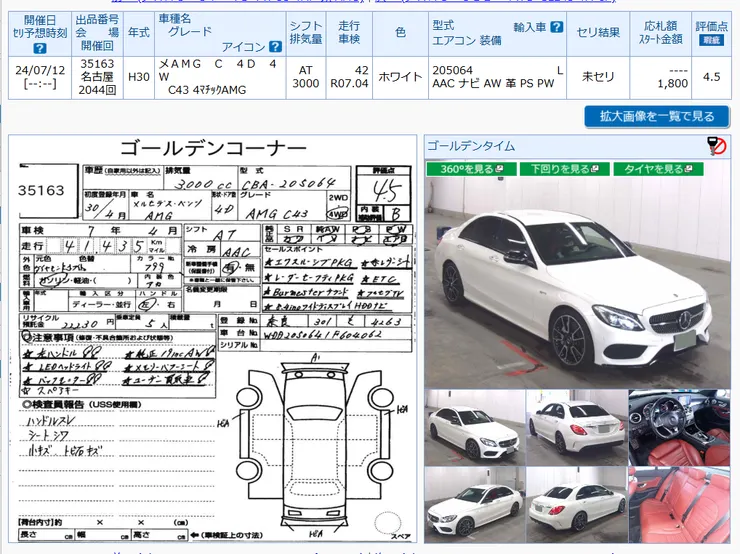Open the 下回りを見る underside view button
The width and height of the screenshot is (740, 554).
click(x=564, y=169)
